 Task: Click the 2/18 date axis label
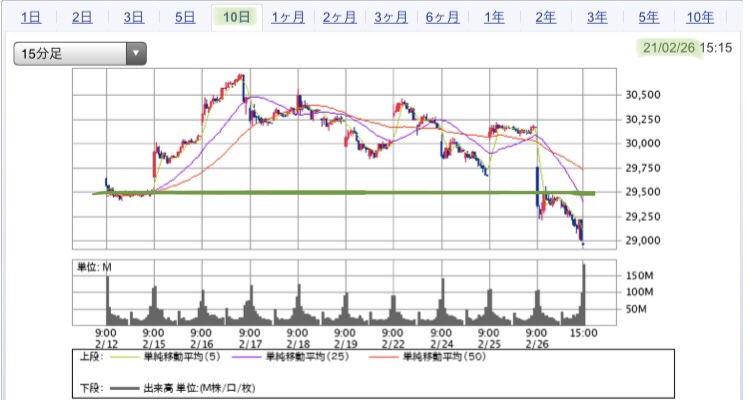(x=298, y=344)
